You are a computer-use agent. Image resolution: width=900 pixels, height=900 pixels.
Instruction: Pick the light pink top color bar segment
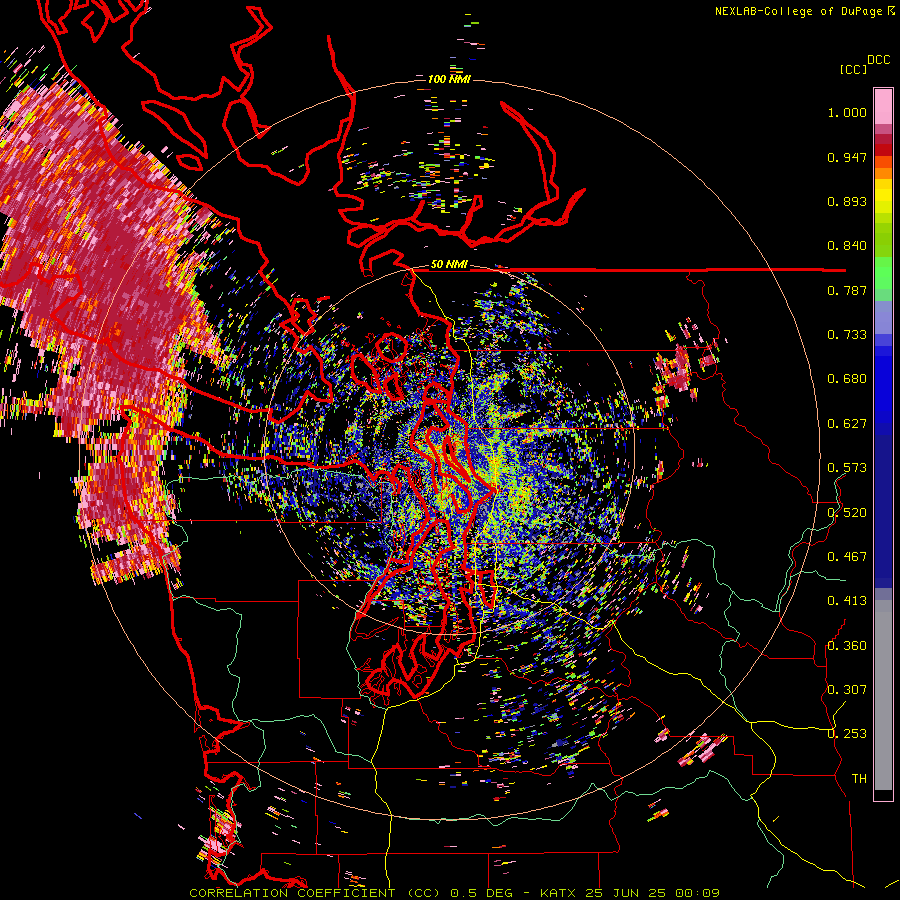click(x=883, y=106)
